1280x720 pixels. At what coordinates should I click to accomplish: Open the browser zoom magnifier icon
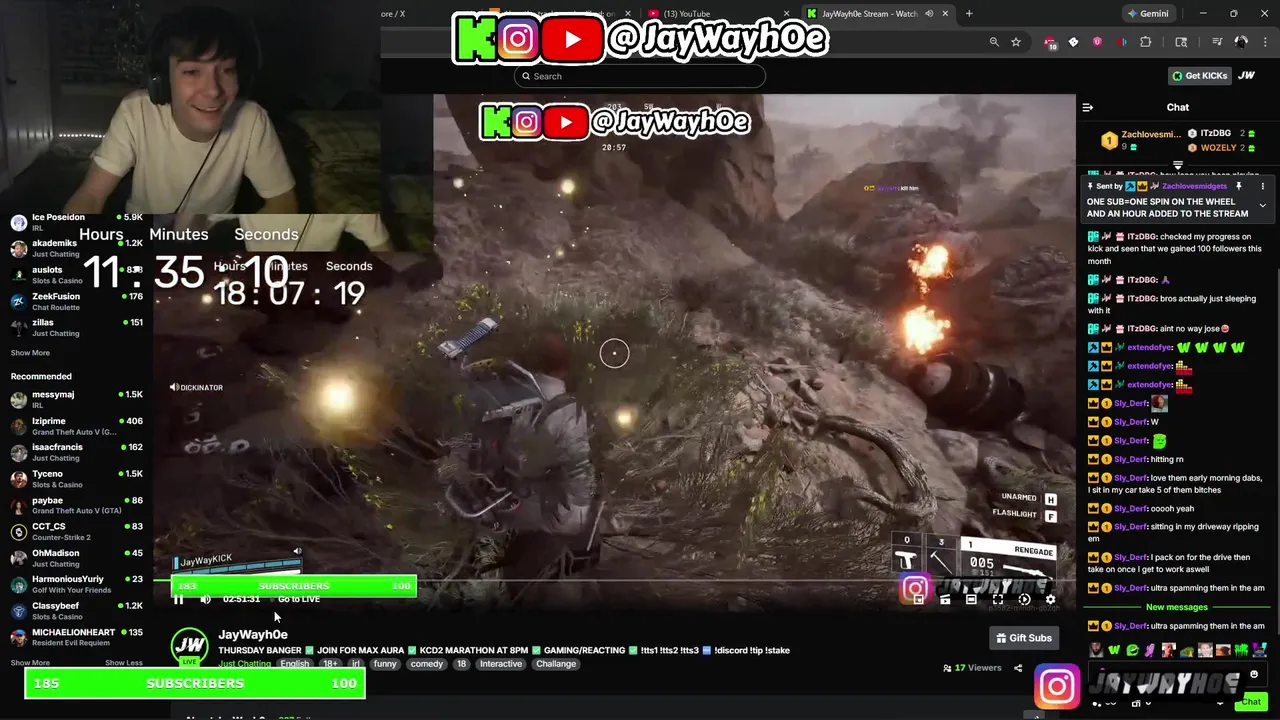tap(994, 42)
